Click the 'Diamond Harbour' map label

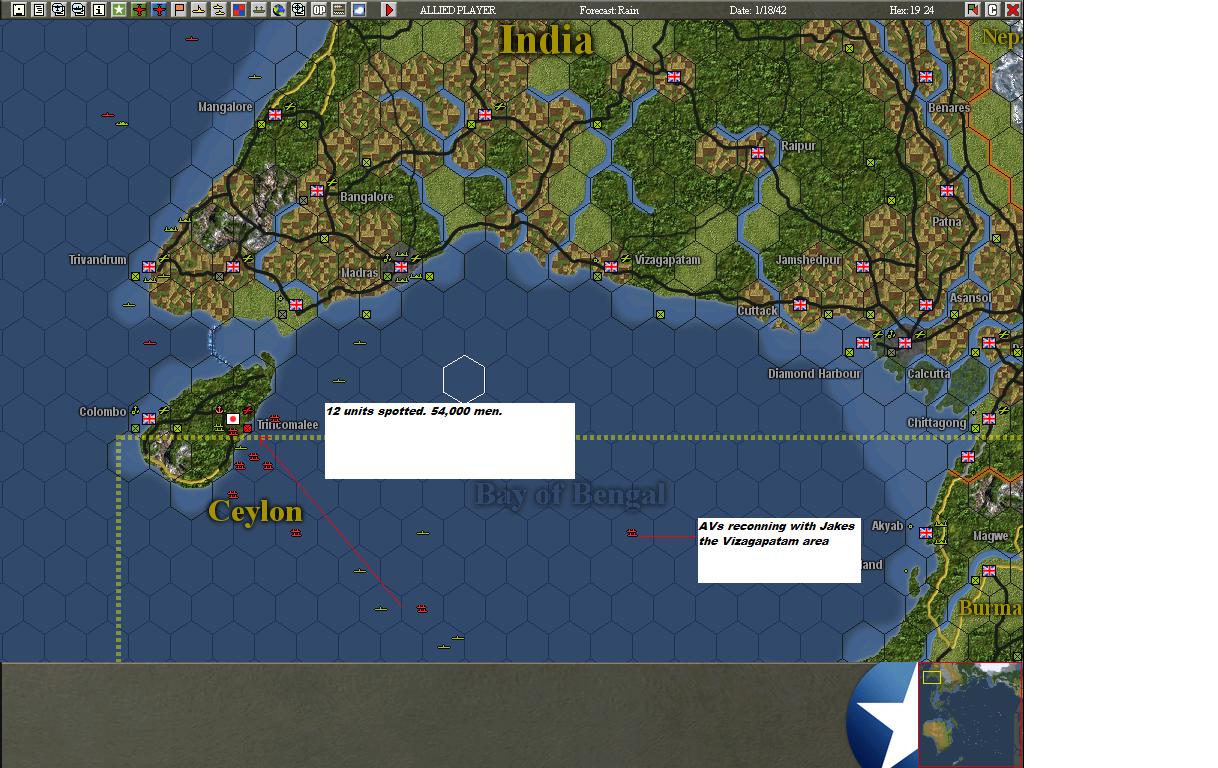pos(814,374)
